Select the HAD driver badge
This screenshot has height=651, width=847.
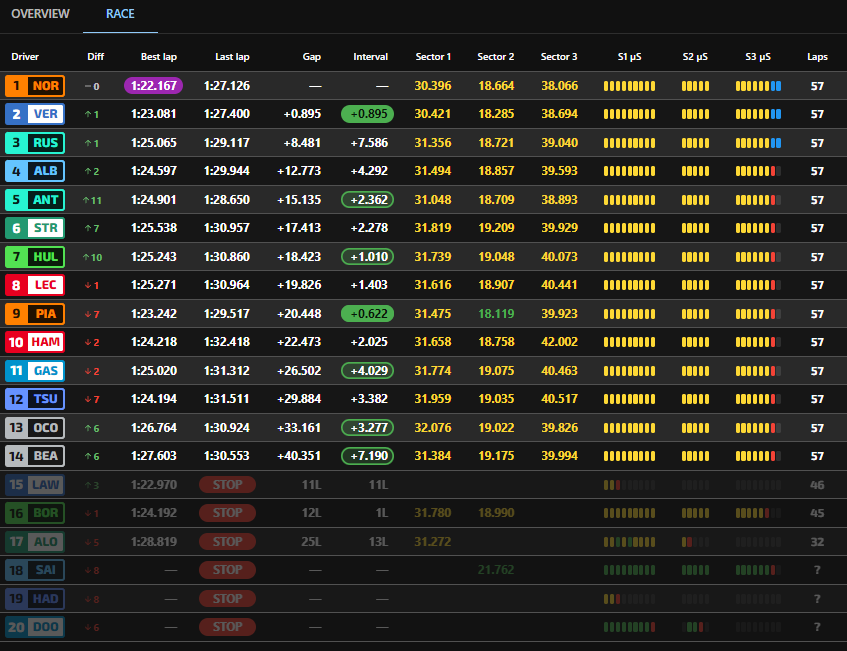pyautogui.click(x=35, y=599)
